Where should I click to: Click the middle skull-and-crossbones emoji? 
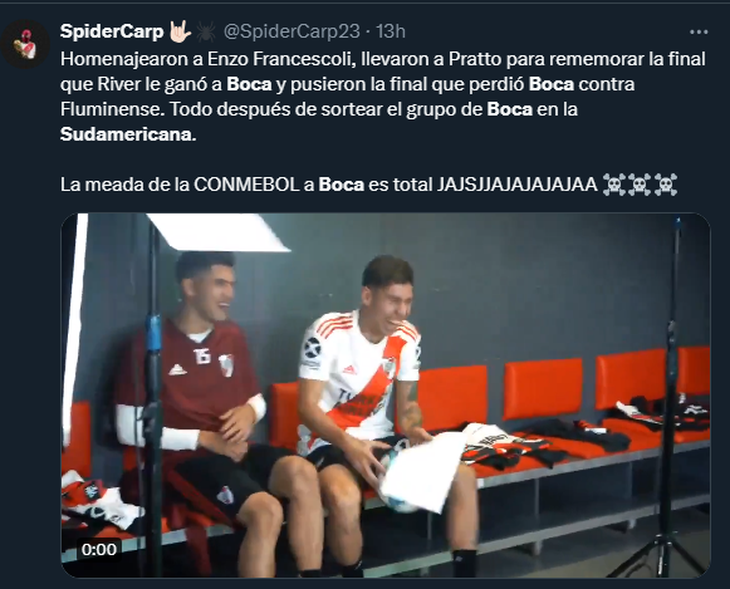coord(640,184)
